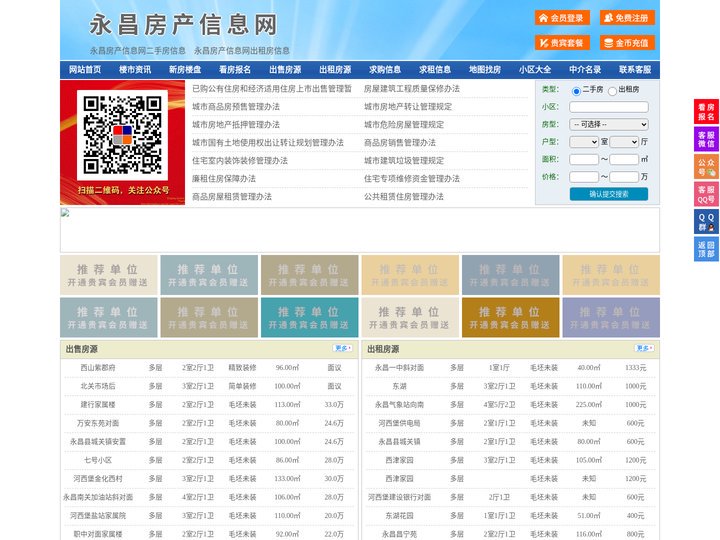
Task: Click the 客服微信 side icon
Action: 706,139
